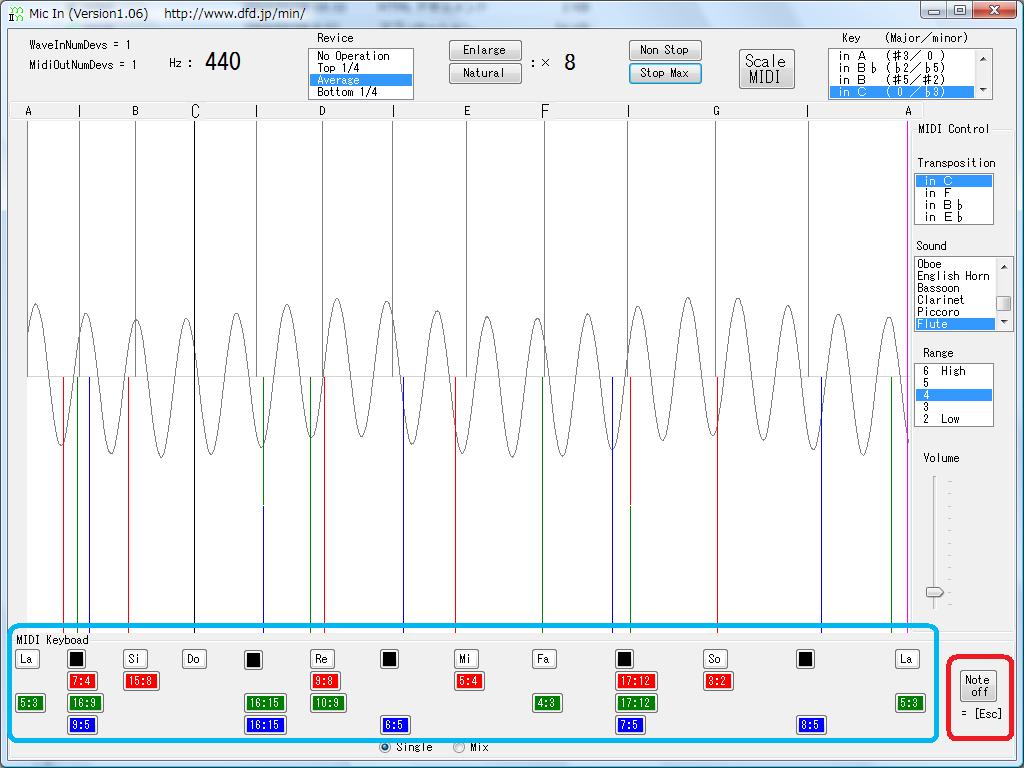Click the Sound list scroll up arrow
Image resolution: width=1024 pixels, height=768 pixels.
(1004, 266)
